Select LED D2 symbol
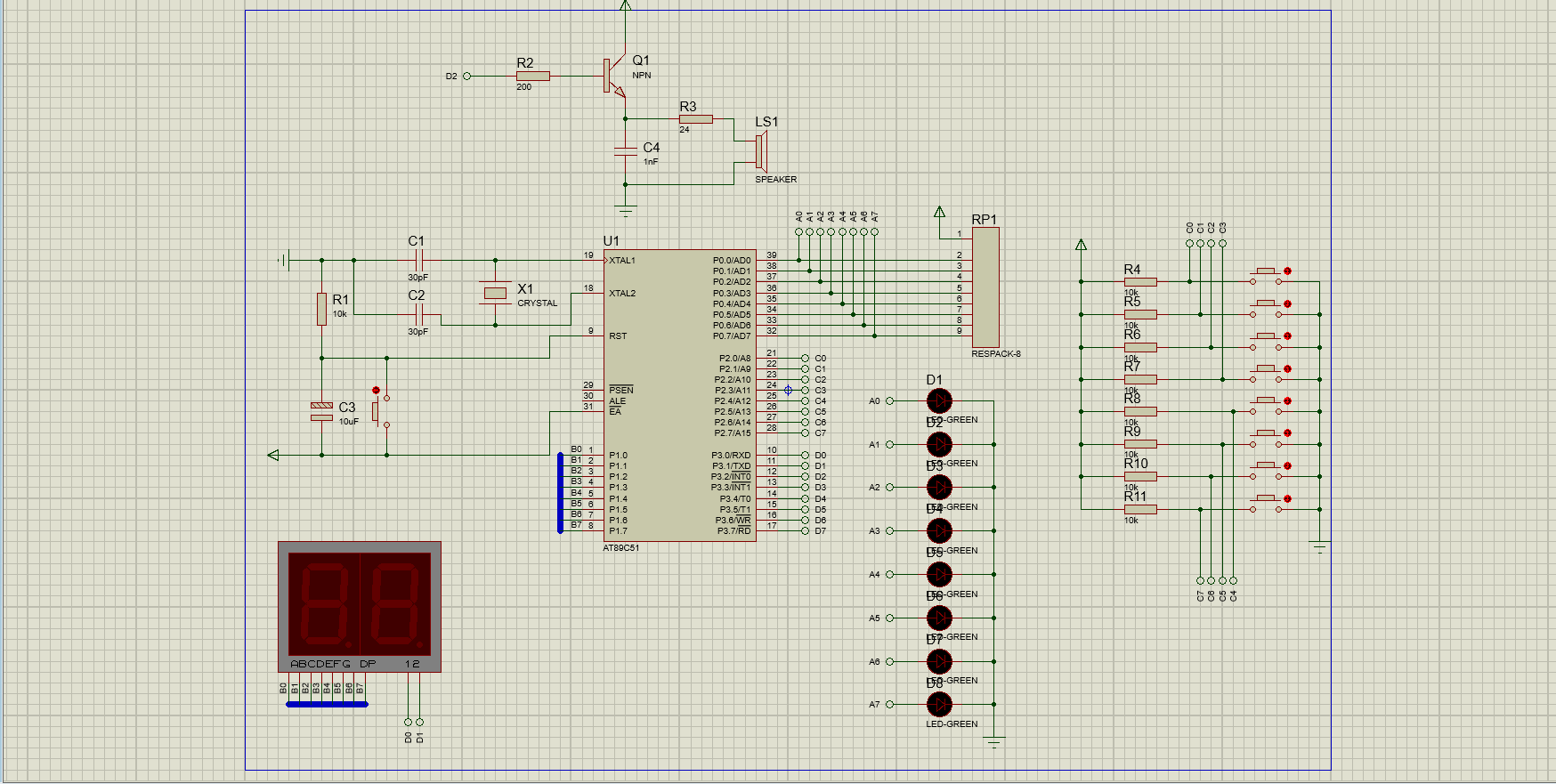1556x784 pixels. click(x=939, y=444)
